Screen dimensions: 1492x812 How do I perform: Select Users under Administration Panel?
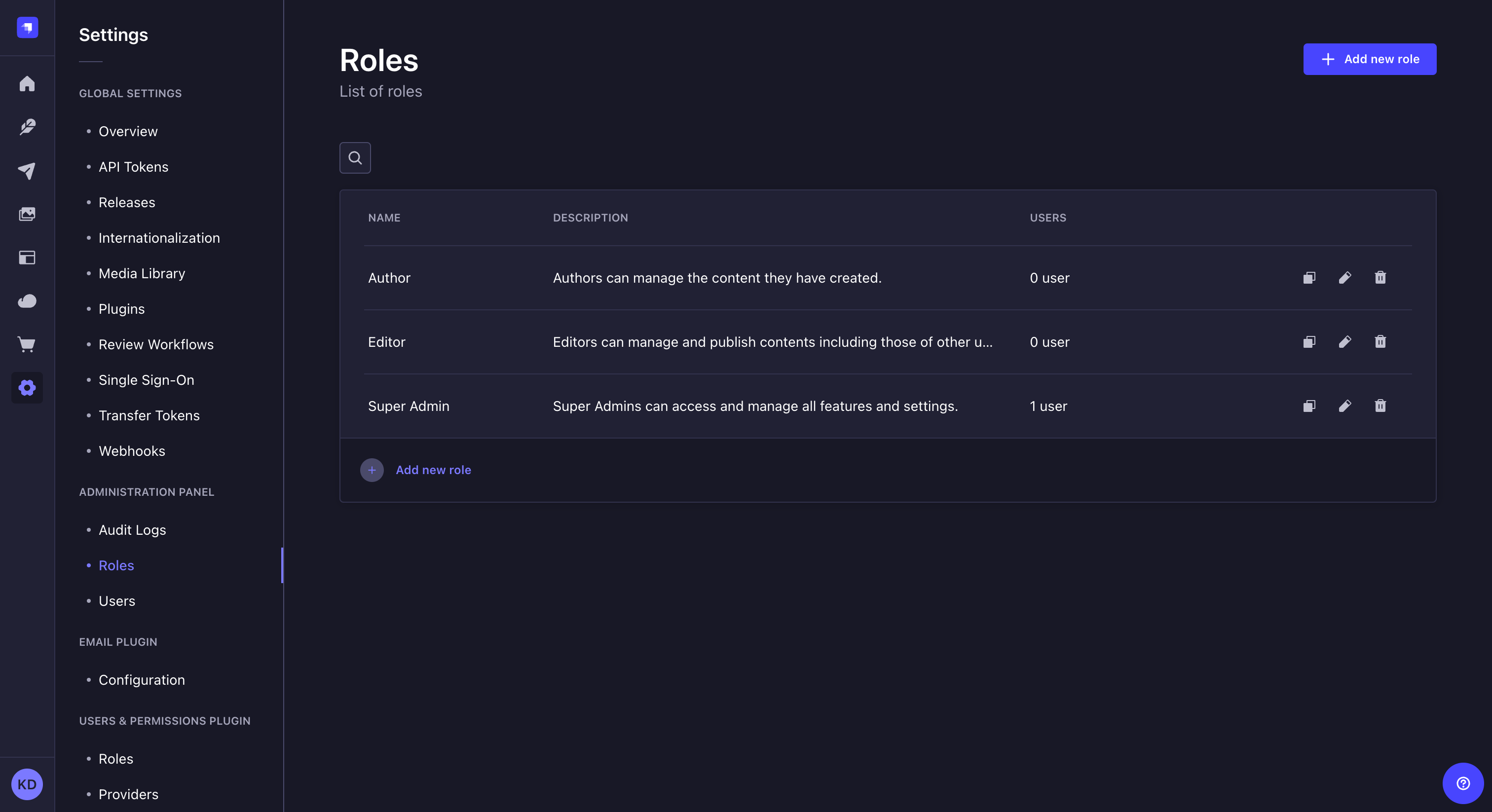click(117, 600)
